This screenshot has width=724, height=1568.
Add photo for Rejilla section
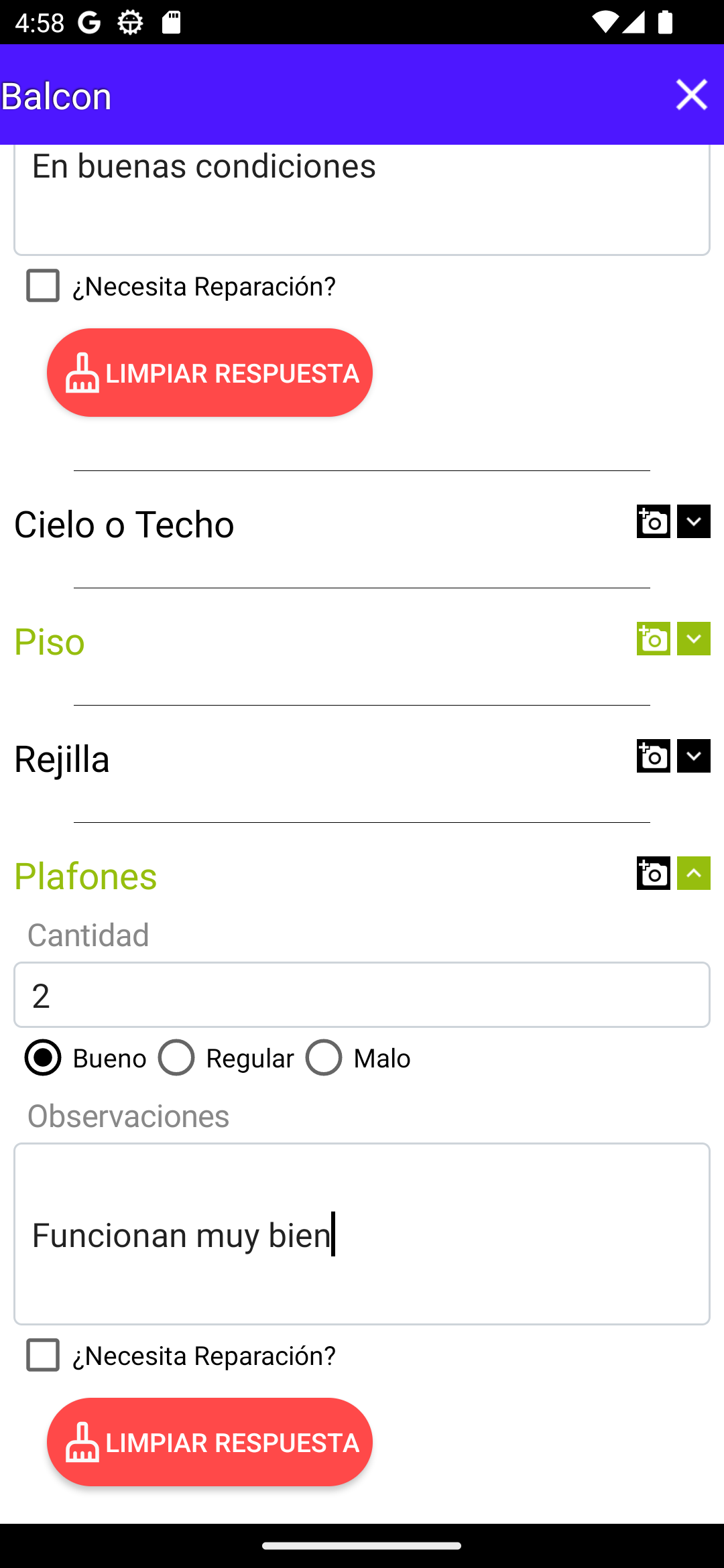(x=653, y=757)
